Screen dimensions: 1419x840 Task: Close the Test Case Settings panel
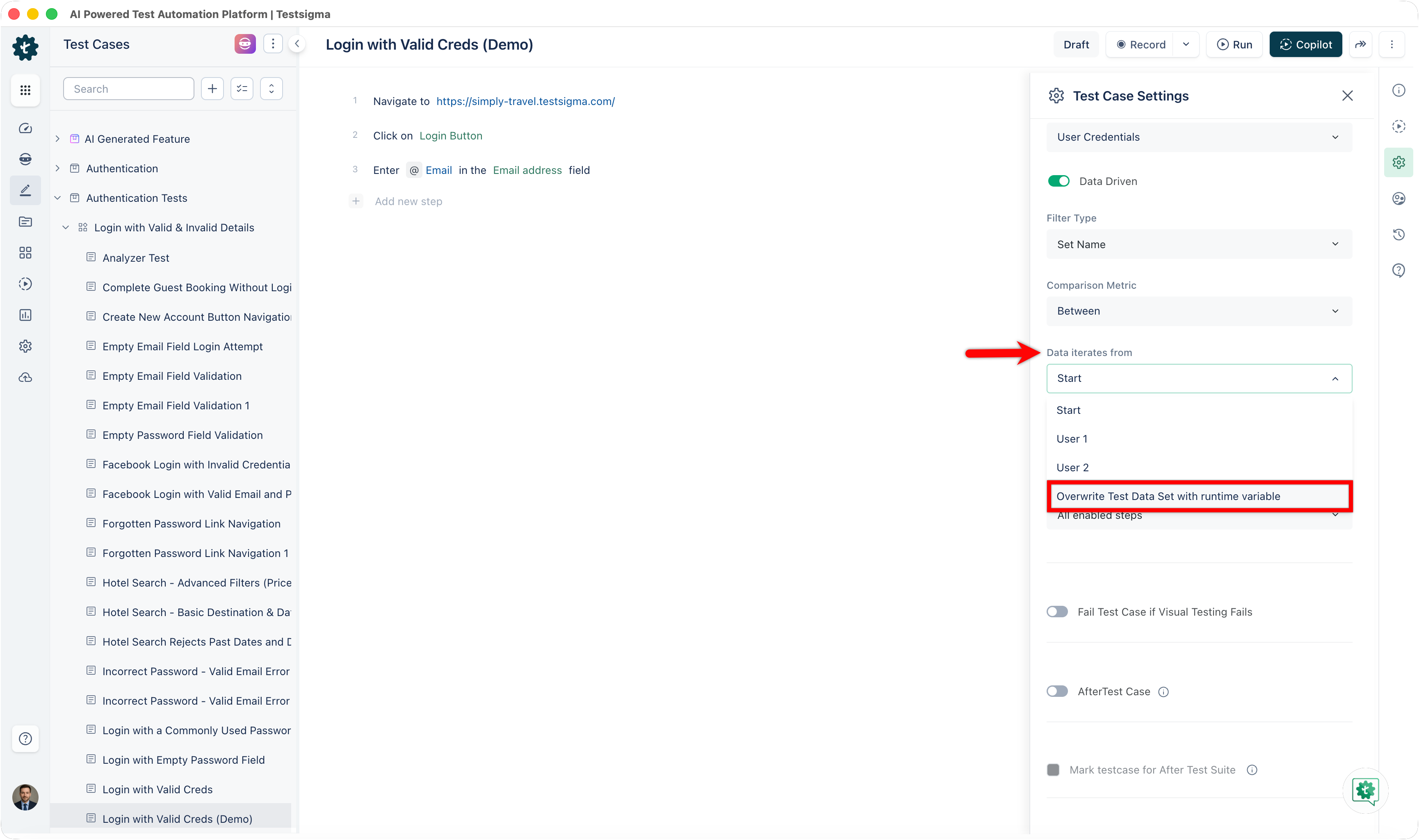(x=1347, y=96)
